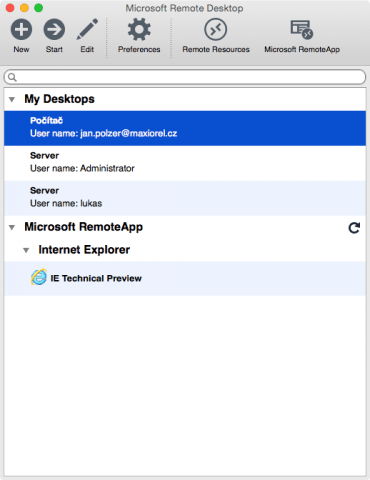Screen dimensions: 370x480
Task: Click the New desktop plus icon
Action: pyautogui.click(x=21, y=29)
